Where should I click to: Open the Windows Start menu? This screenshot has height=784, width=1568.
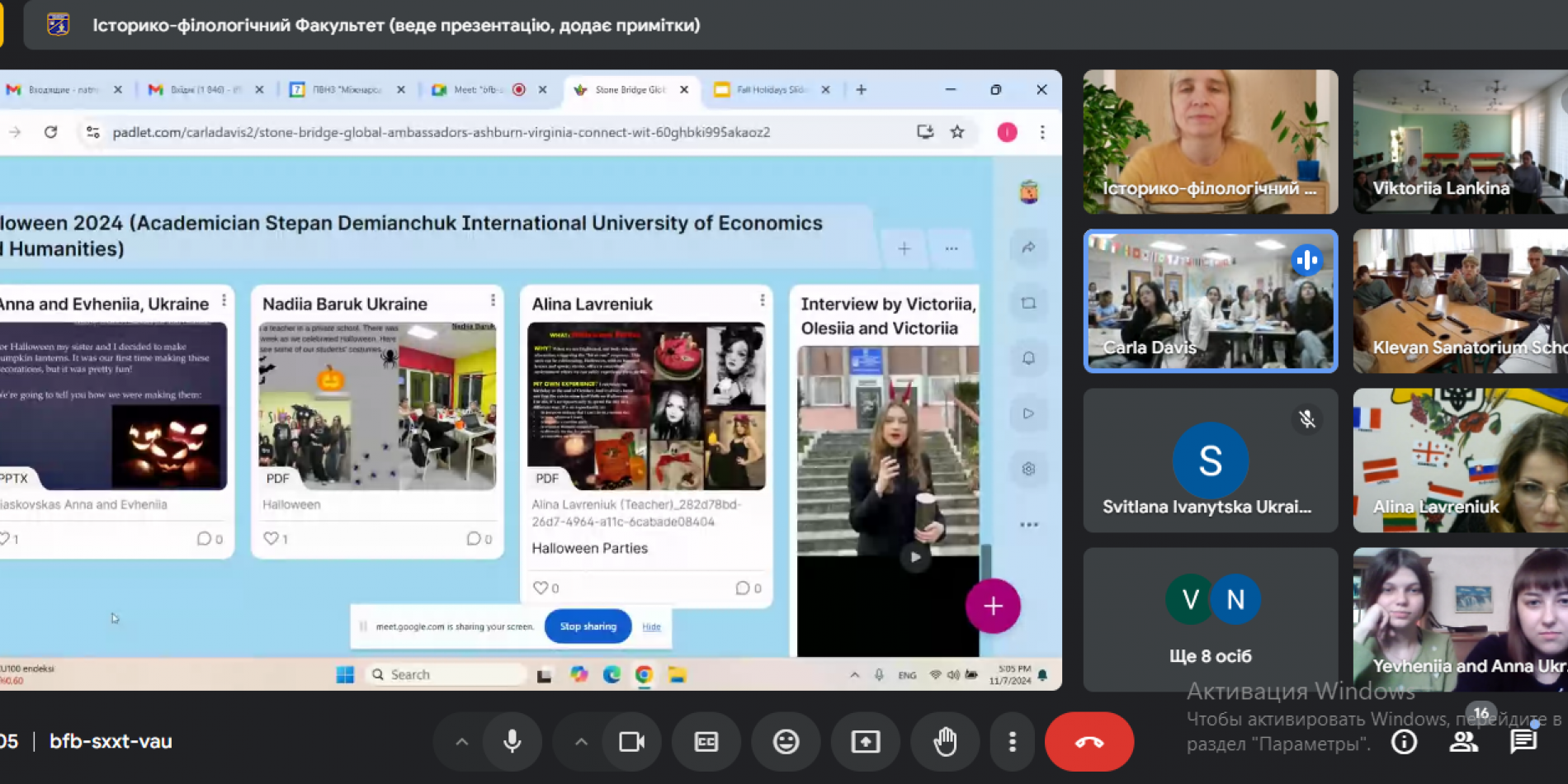[345, 674]
